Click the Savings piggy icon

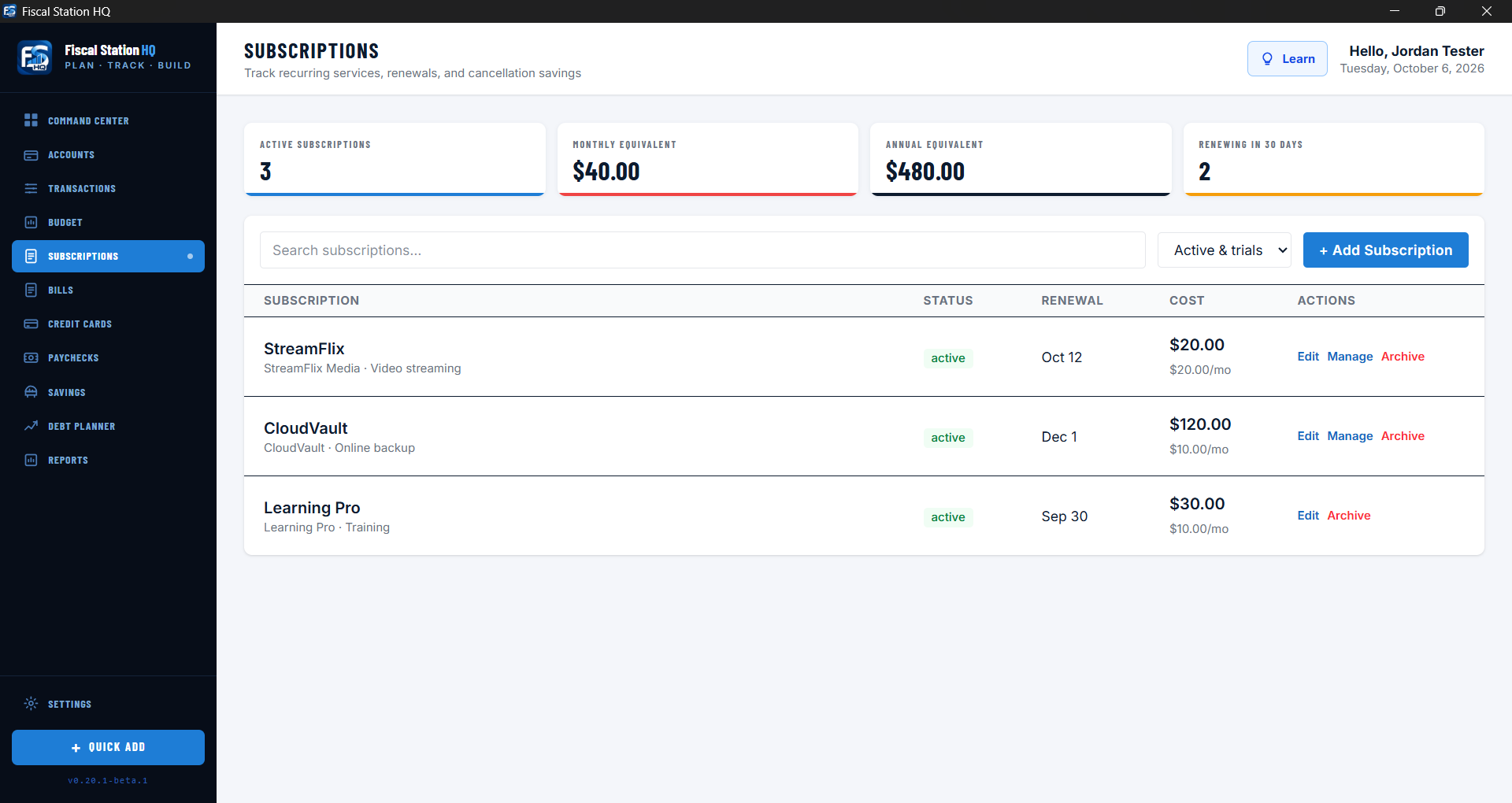pyautogui.click(x=31, y=392)
